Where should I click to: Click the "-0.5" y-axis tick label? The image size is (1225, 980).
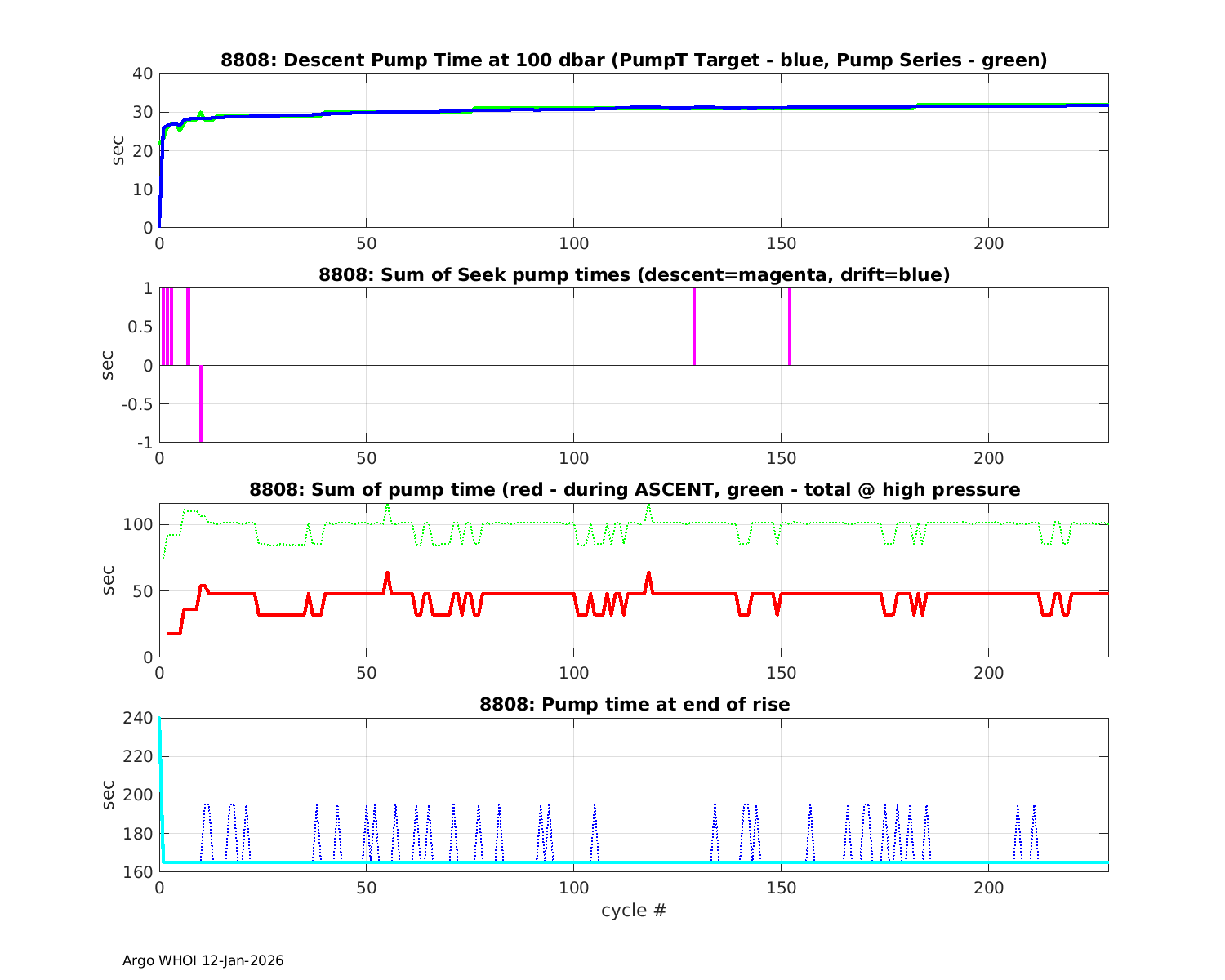click(137, 404)
